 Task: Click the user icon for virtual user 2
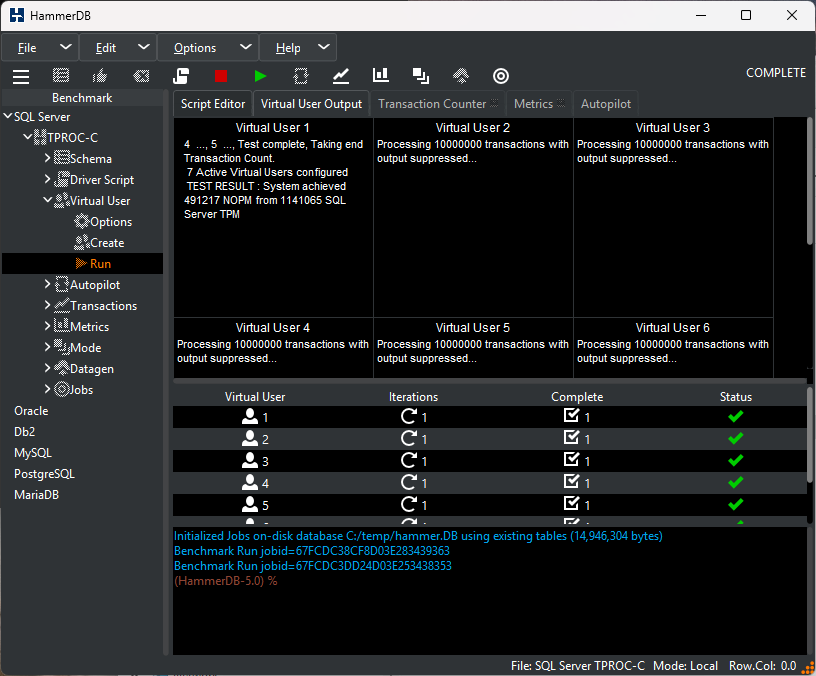(250, 439)
